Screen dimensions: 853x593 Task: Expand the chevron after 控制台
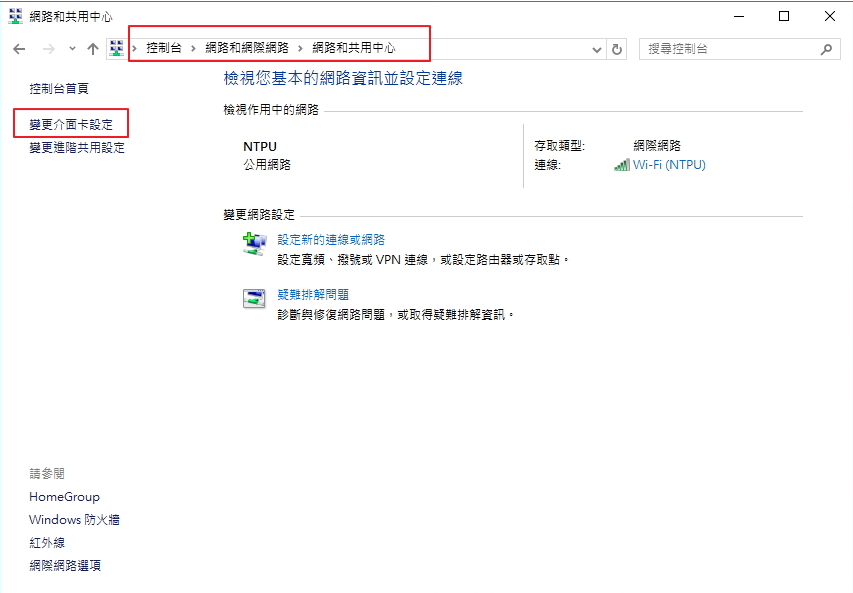coord(193,48)
